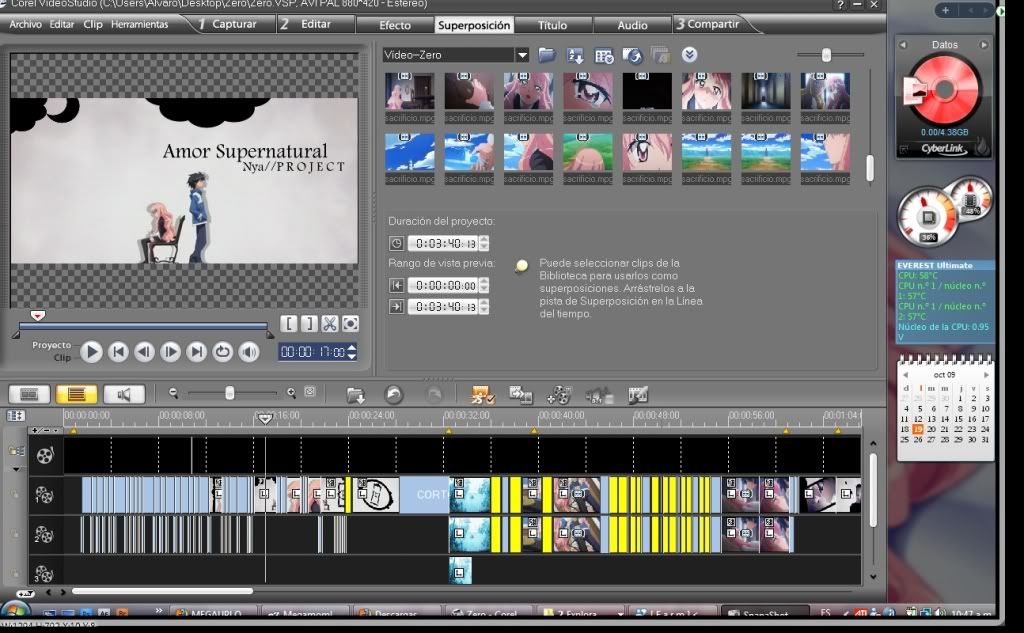
Task: Open the show-all-tracks icon left of ruler
Action: (x=16, y=415)
